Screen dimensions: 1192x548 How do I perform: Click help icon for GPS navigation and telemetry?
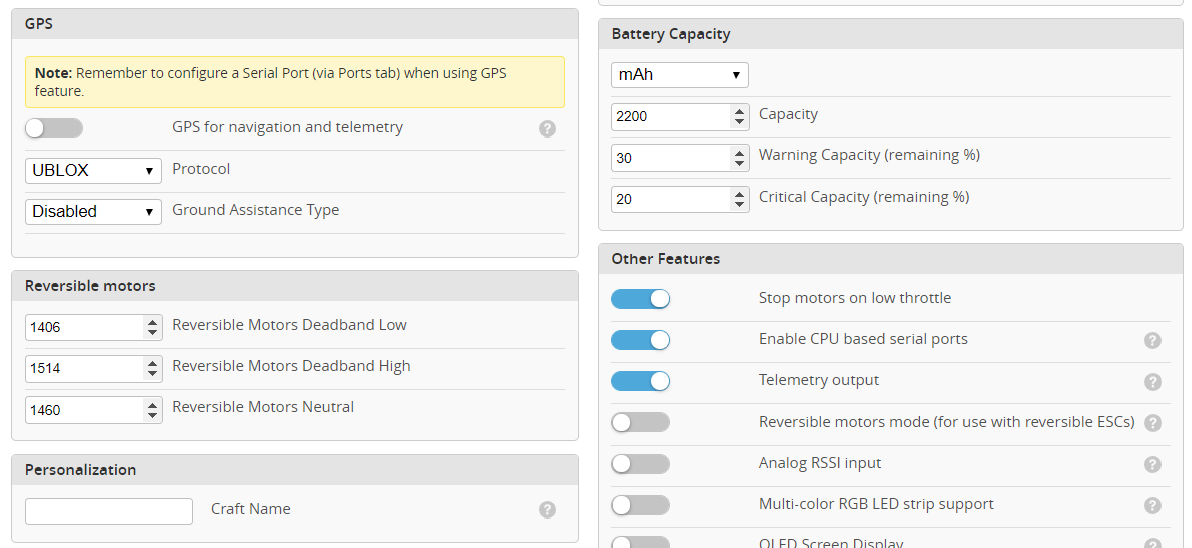coord(547,128)
